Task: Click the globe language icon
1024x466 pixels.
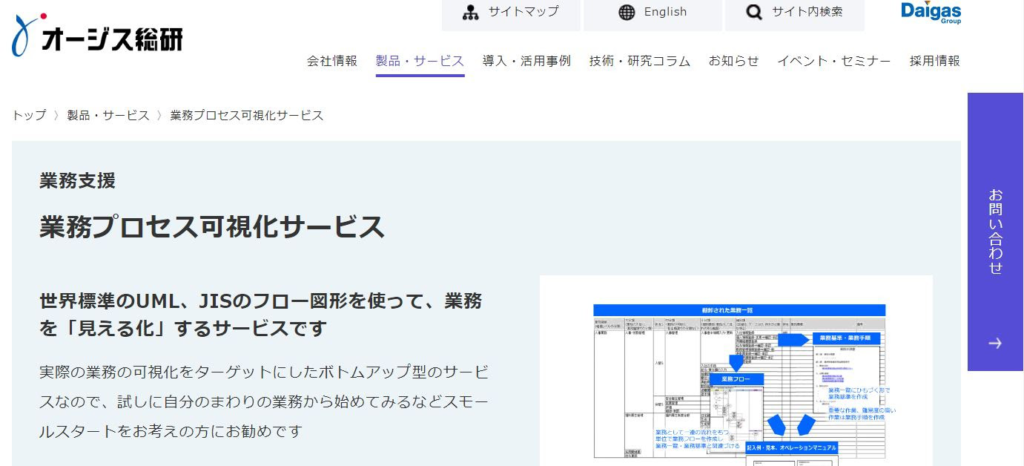Action: coord(627,13)
